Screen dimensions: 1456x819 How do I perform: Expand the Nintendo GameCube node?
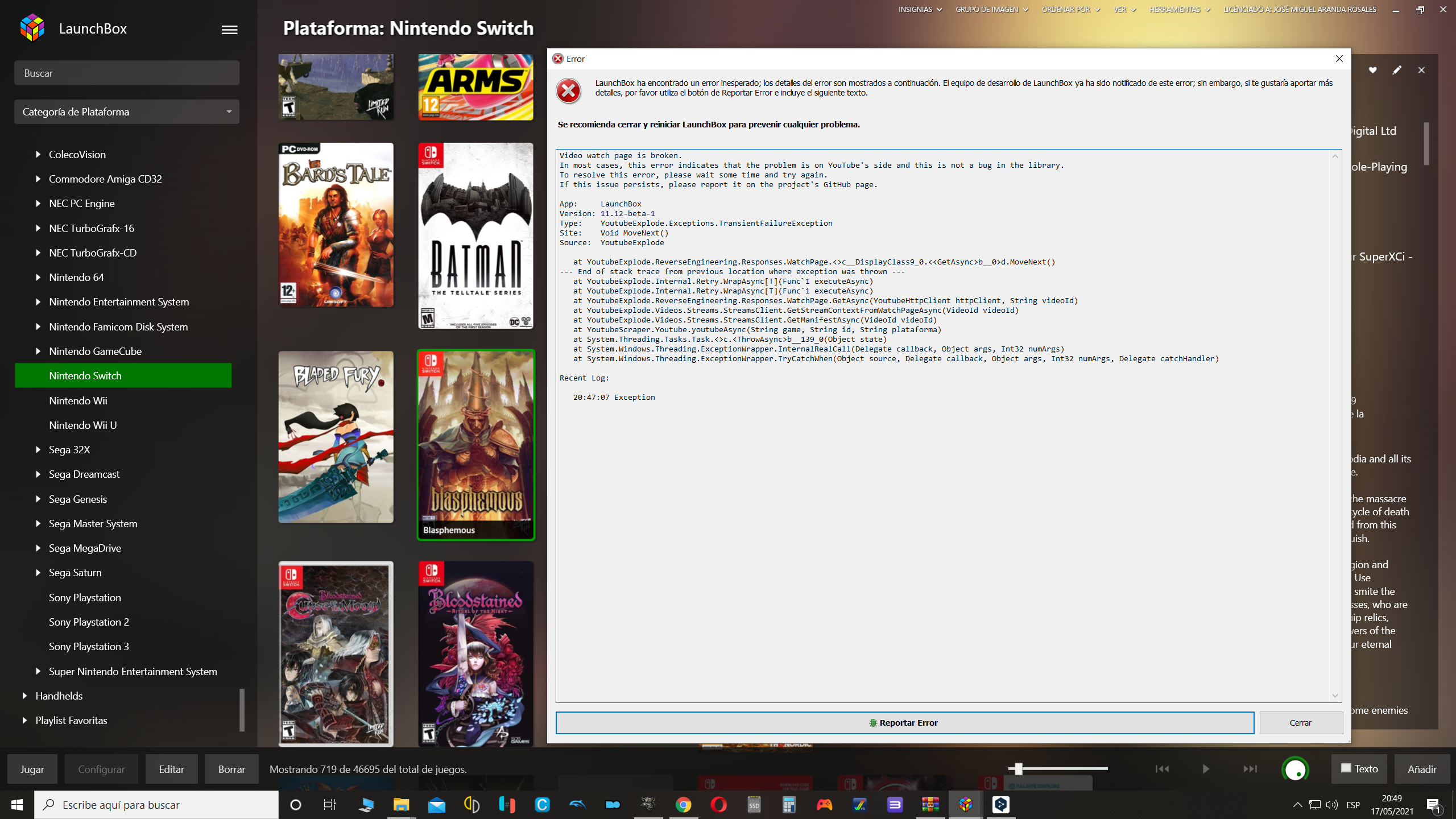click(38, 351)
